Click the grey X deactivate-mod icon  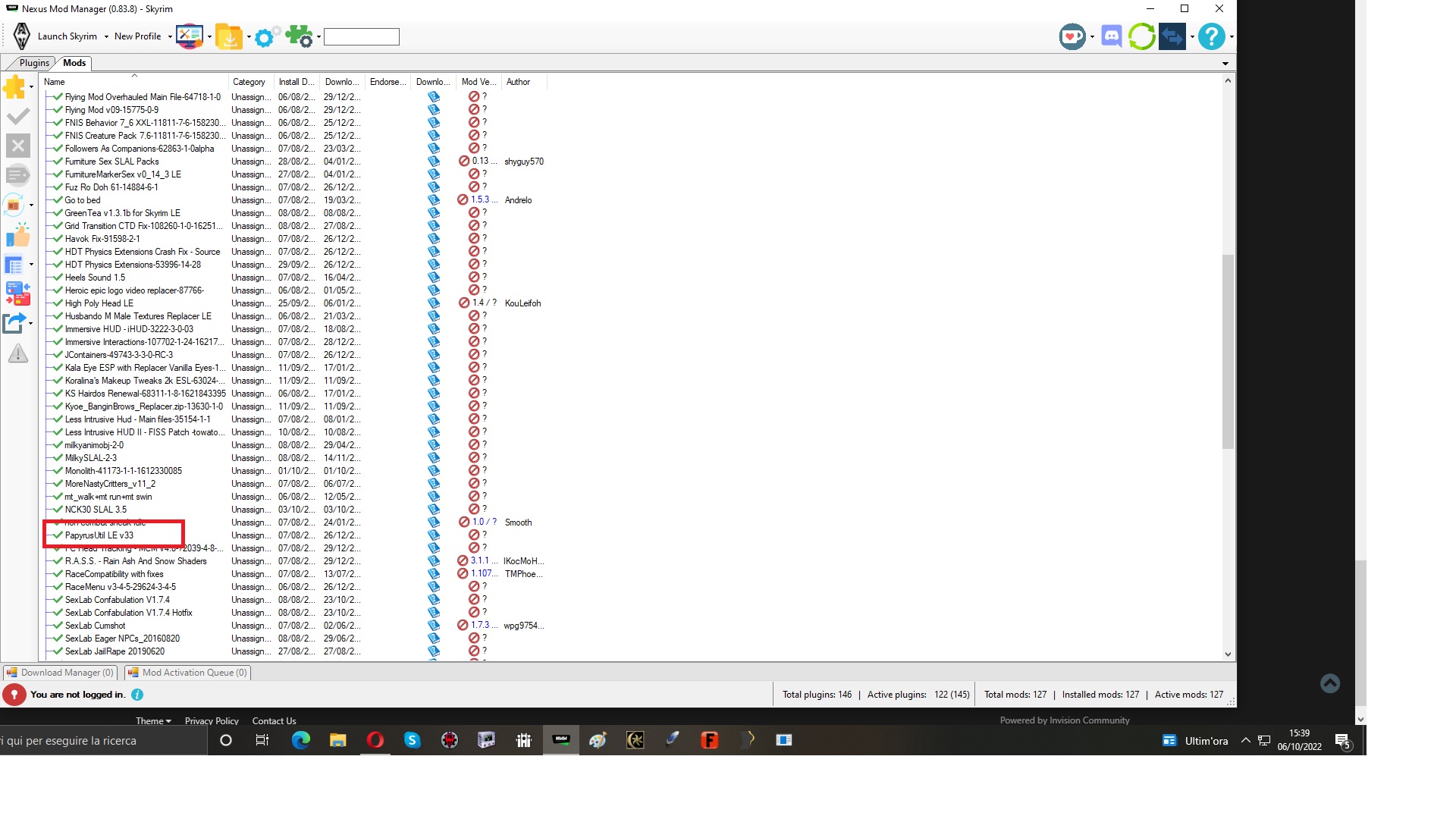point(18,146)
